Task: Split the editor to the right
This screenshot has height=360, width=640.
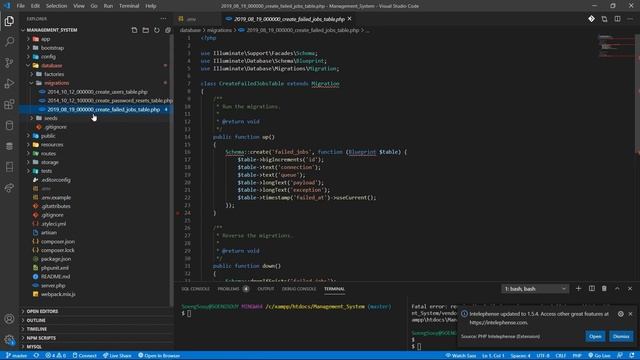Action: click(x=618, y=19)
